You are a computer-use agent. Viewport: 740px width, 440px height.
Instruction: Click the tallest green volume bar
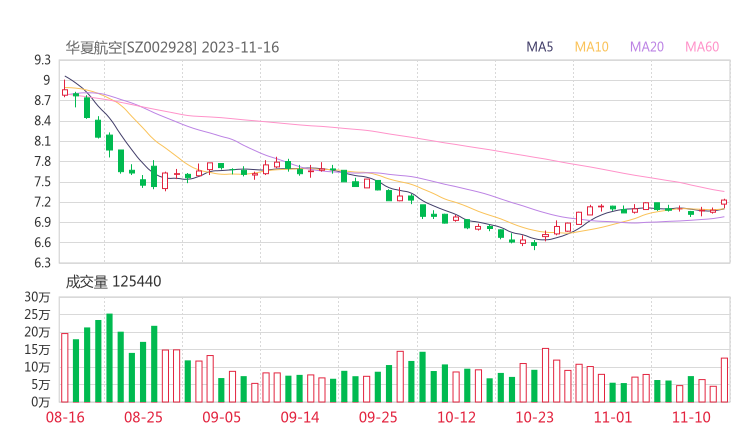click(x=109, y=358)
